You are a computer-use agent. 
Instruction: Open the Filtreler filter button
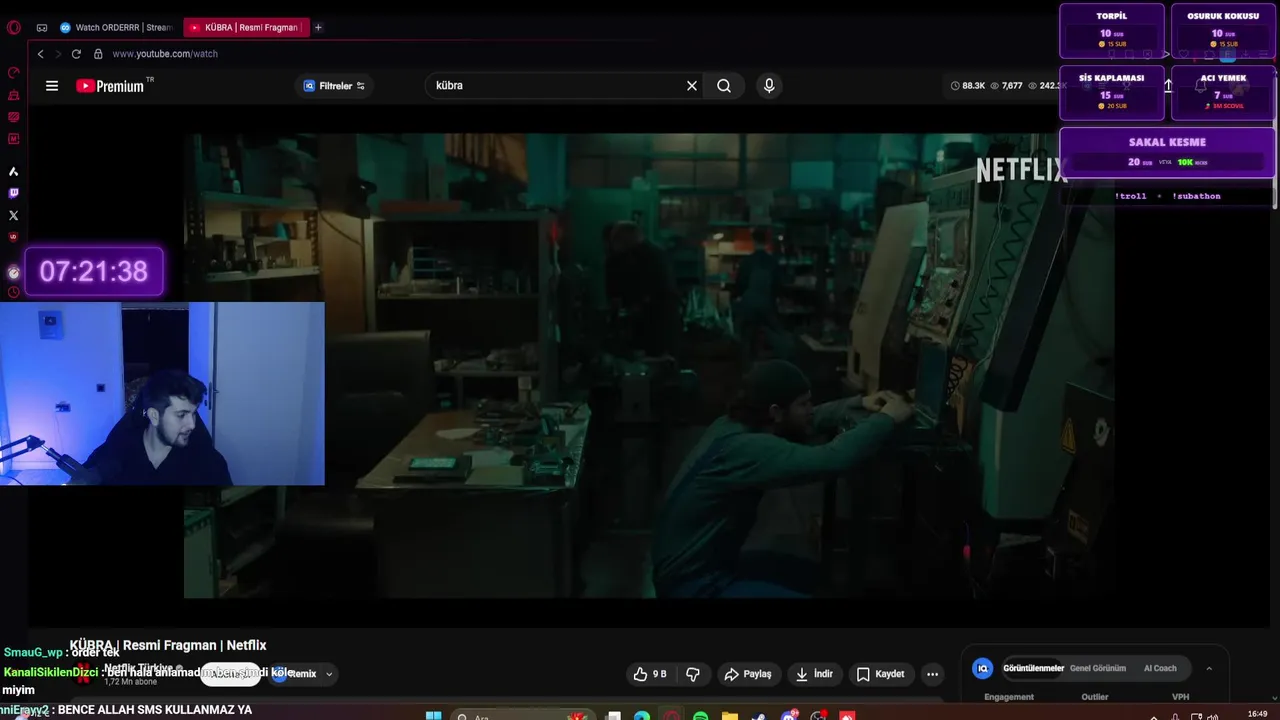[334, 86]
